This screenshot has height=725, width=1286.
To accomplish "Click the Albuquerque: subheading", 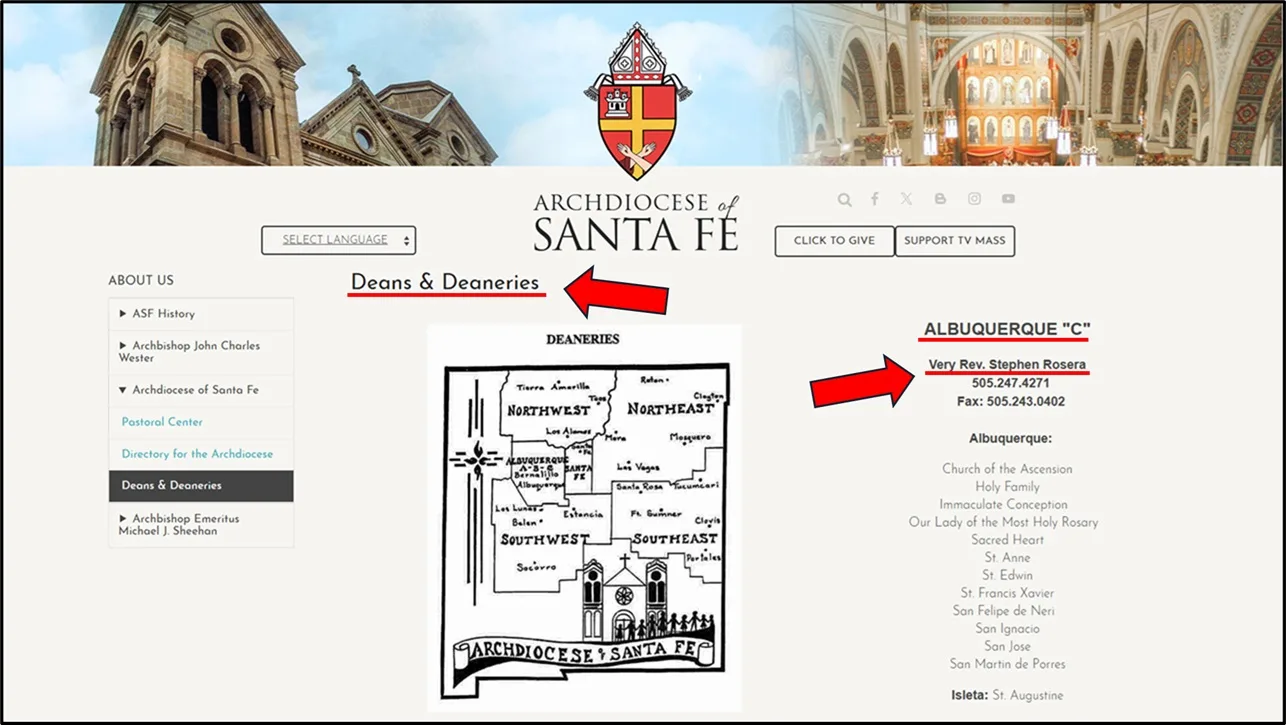I will [x=1010, y=439].
